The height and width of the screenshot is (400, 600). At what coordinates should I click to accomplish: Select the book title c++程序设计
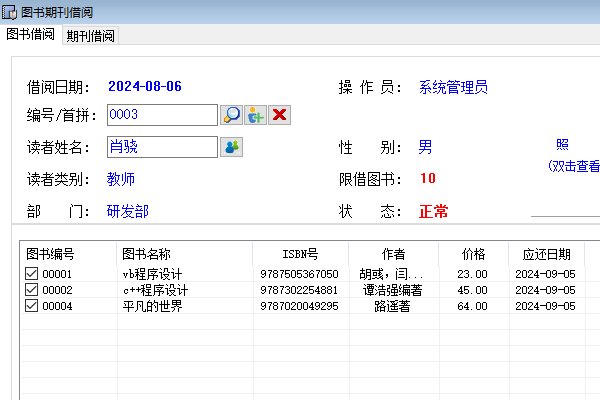155,290
